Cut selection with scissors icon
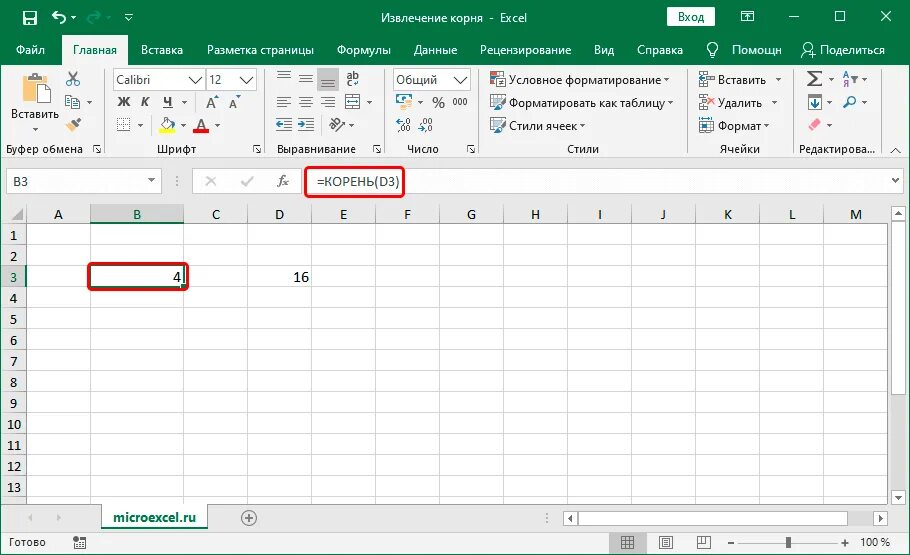 coord(73,79)
